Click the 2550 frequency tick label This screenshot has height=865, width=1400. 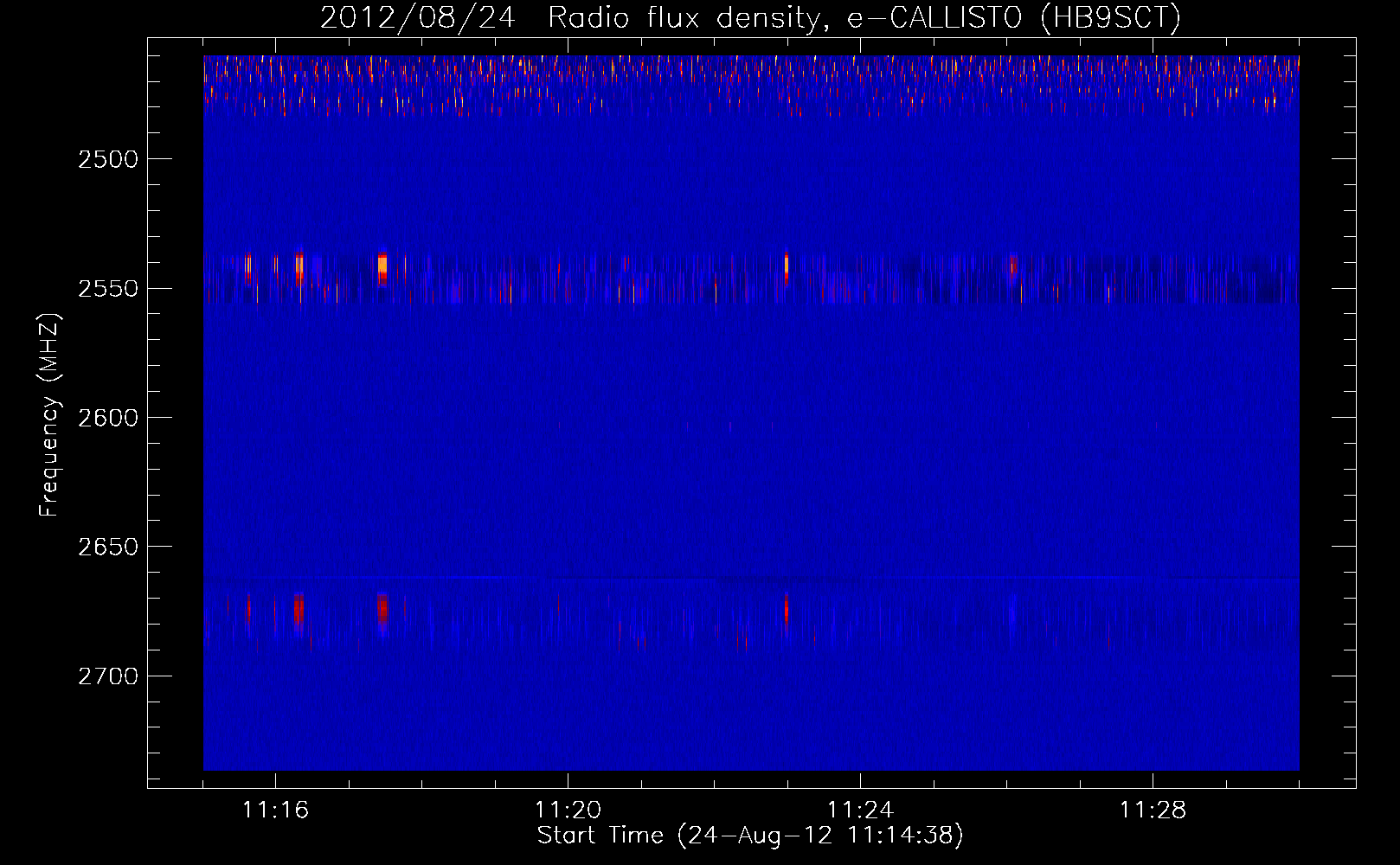tap(108, 288)
